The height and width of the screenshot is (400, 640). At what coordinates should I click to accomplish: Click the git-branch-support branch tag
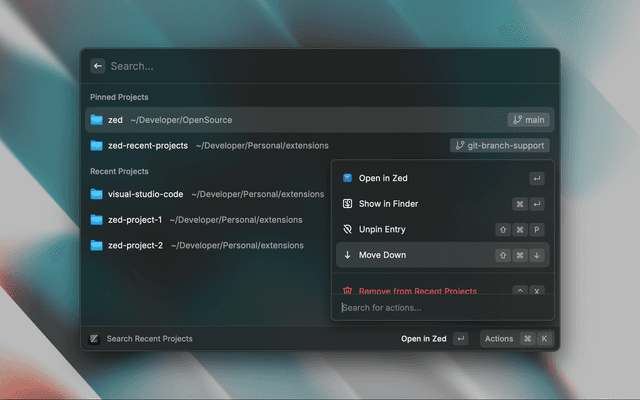(x=499, y=146)
